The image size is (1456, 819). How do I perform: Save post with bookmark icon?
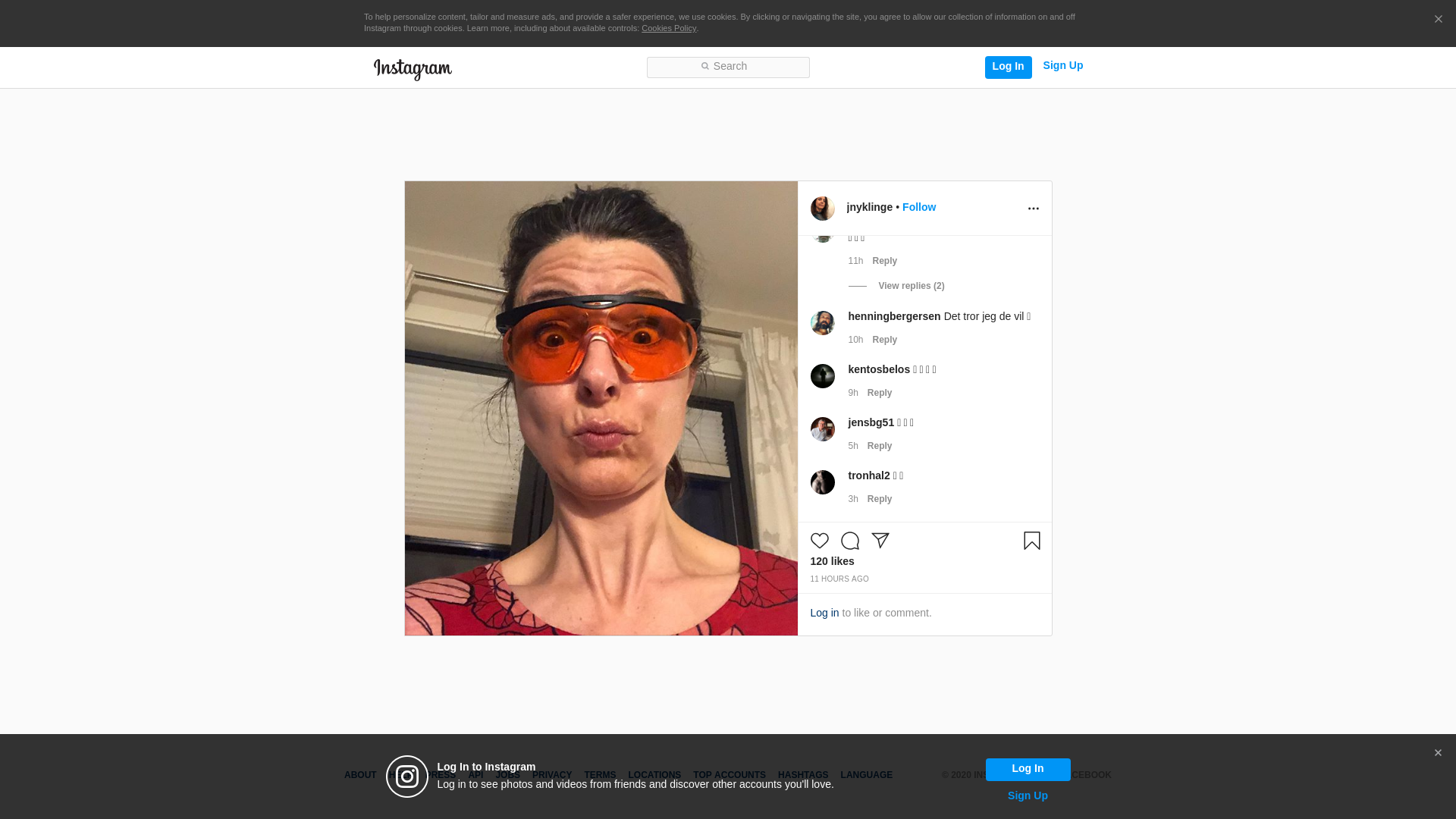1032,541
